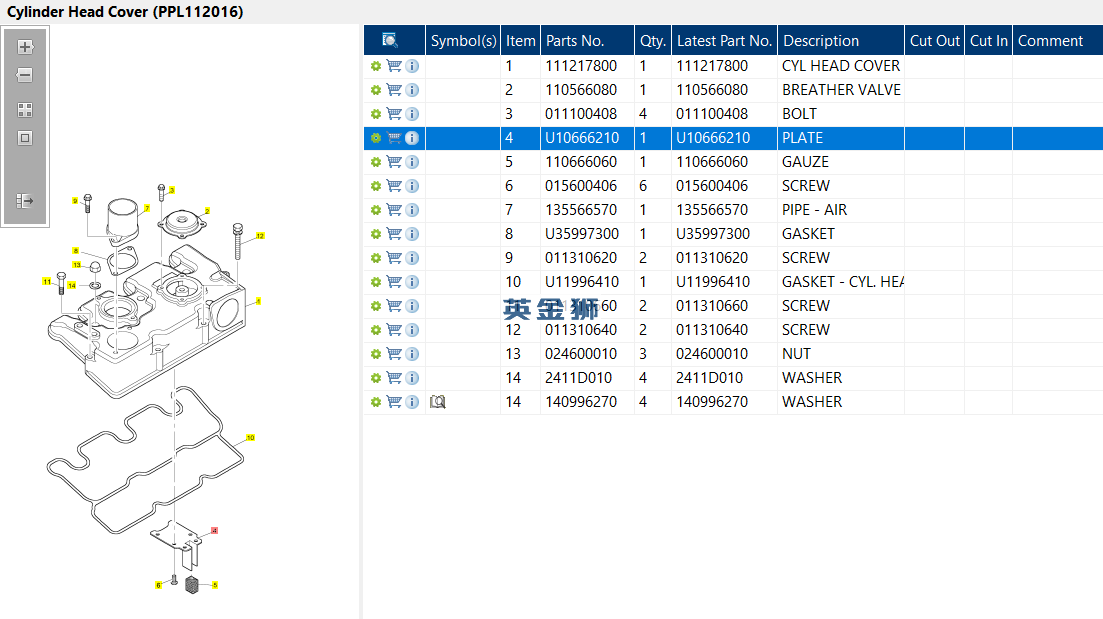Click the Description column header
Viewport: 1103px width, 619px height.
pos(820,41)
